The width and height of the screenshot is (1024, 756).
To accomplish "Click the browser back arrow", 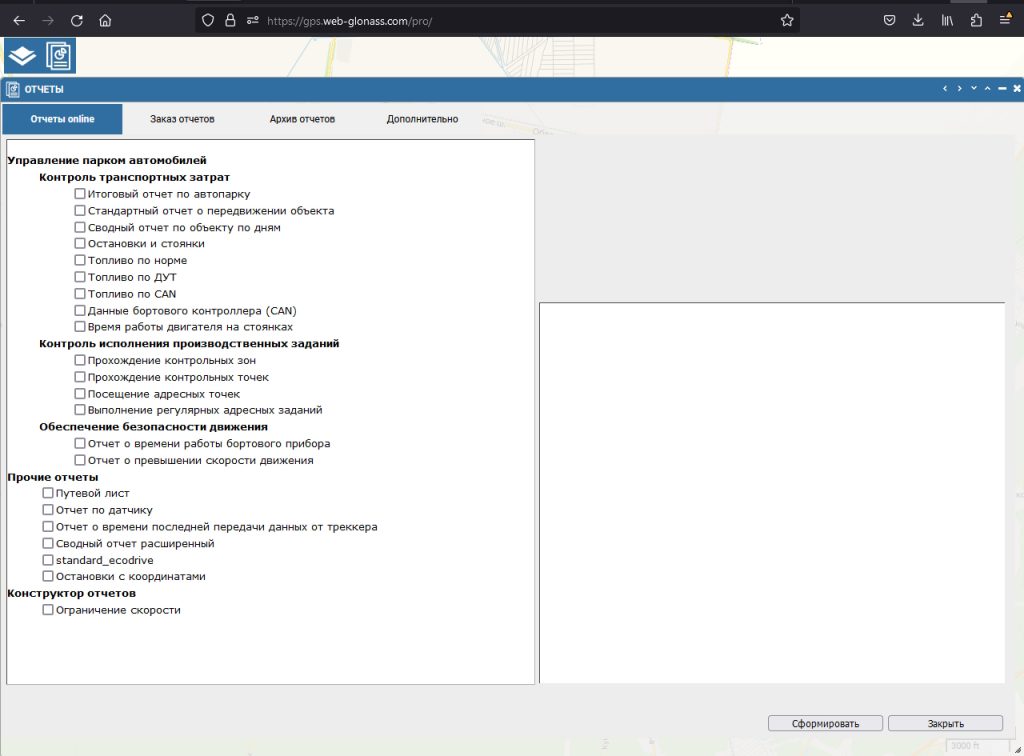I will 20,21.
